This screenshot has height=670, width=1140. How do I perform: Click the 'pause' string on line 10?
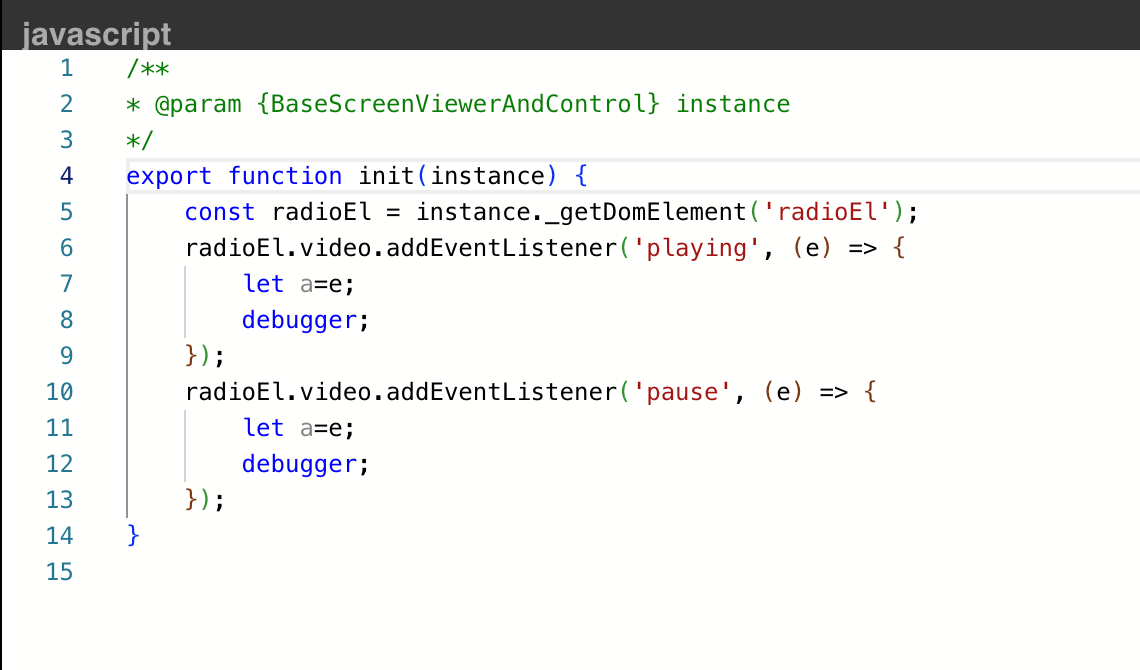(x=682, y=392)
